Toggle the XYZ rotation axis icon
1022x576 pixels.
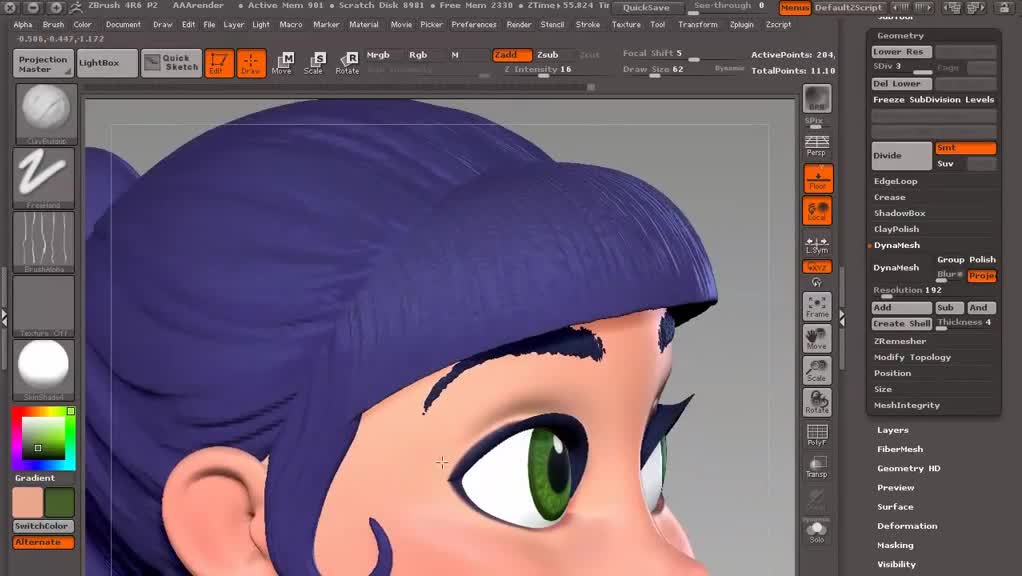[817, 267]
